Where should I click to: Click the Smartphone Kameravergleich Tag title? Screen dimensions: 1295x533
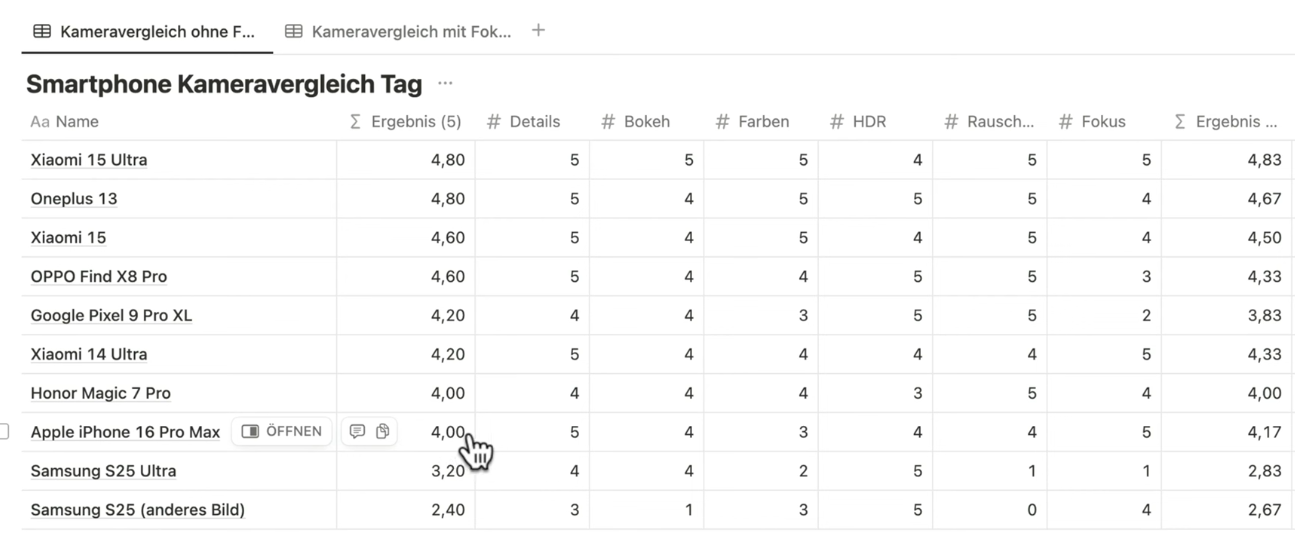tap(224, 84)
